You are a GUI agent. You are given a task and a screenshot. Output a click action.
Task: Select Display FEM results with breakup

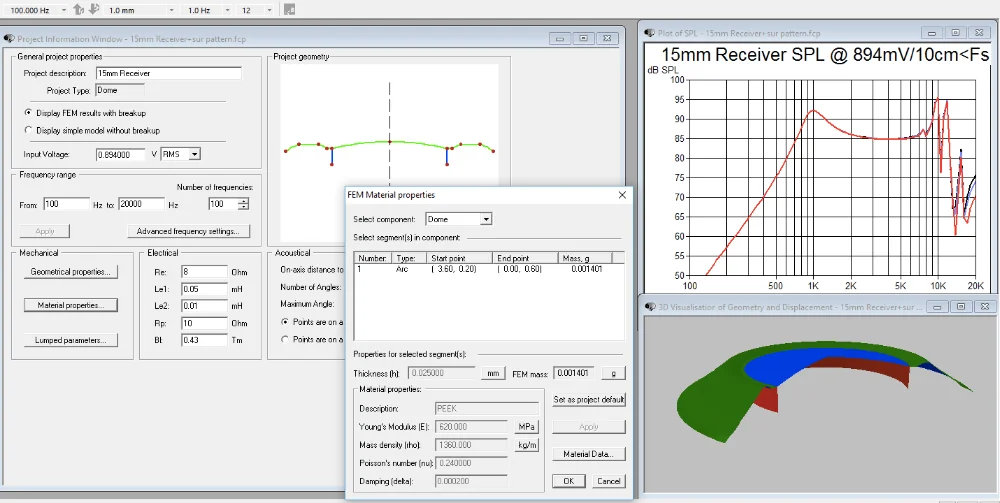click(x=28, y=113)
